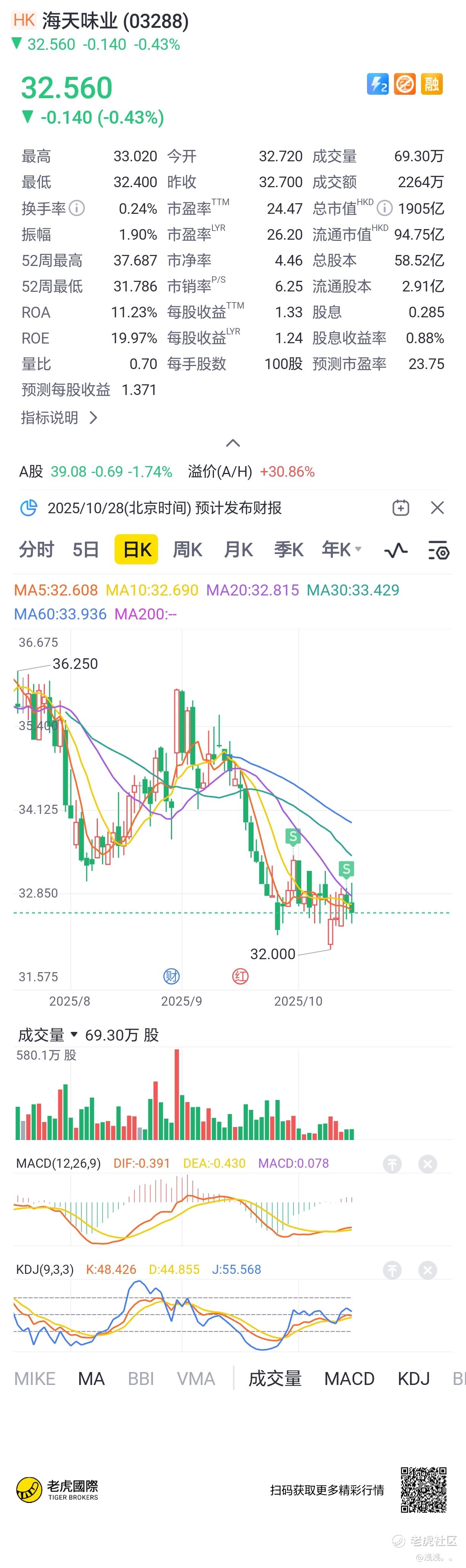Image resolution: width=466 pixels, height=1568 pixels.
Task: Switch to 季K quarterly chart
Action: click(288, 550)
